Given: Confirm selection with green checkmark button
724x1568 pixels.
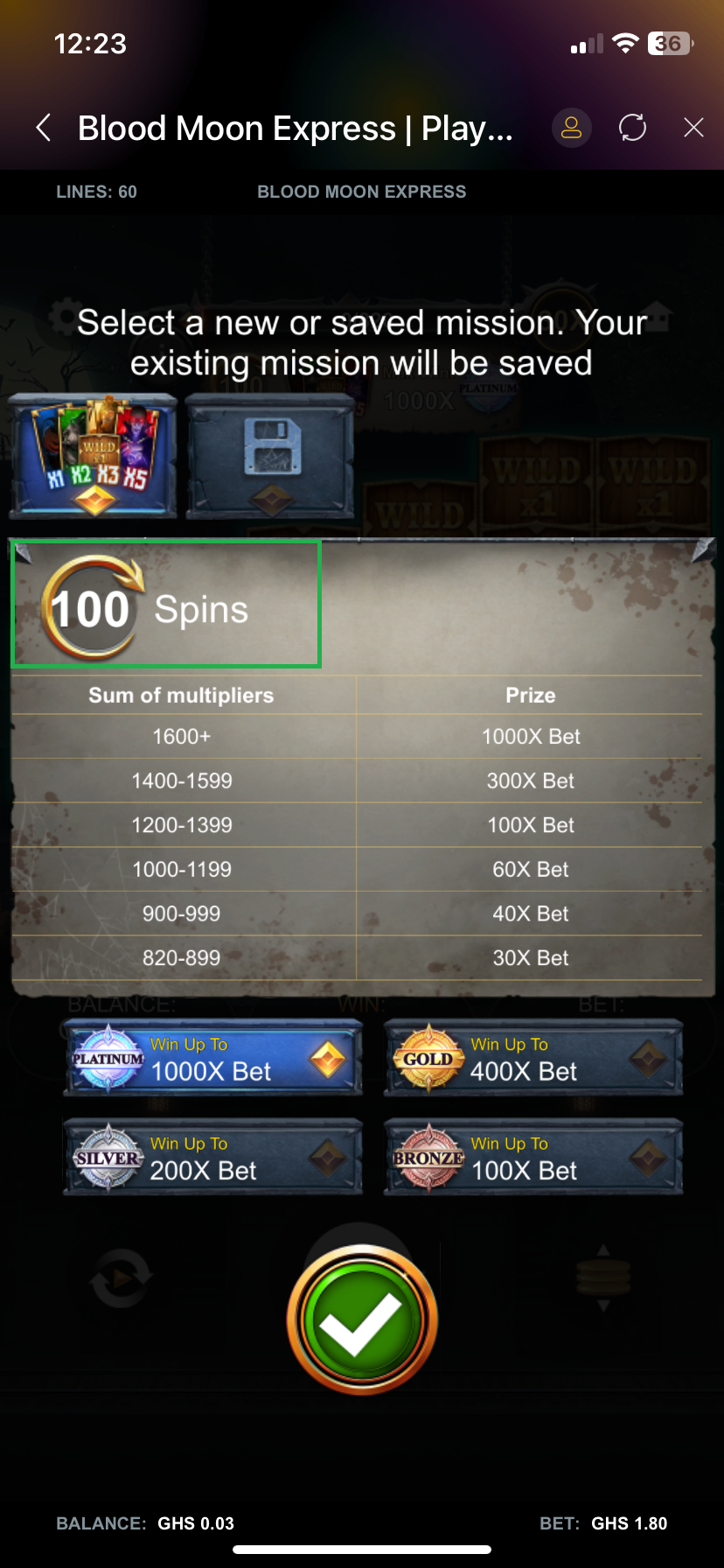Looking at the screenshot, I should click(x=362, y=1319).
